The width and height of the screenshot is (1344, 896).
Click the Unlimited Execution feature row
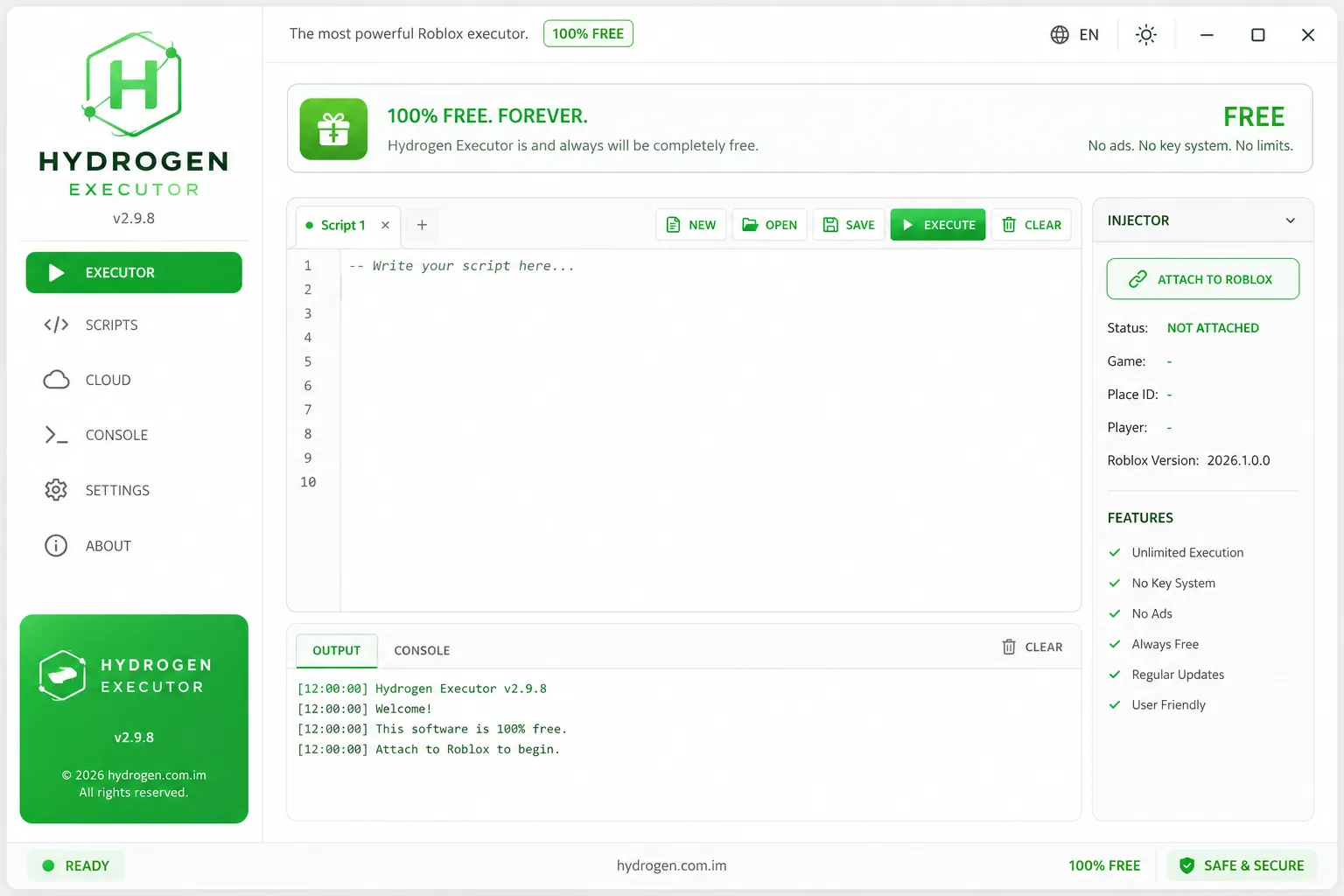coord(1176,553)
